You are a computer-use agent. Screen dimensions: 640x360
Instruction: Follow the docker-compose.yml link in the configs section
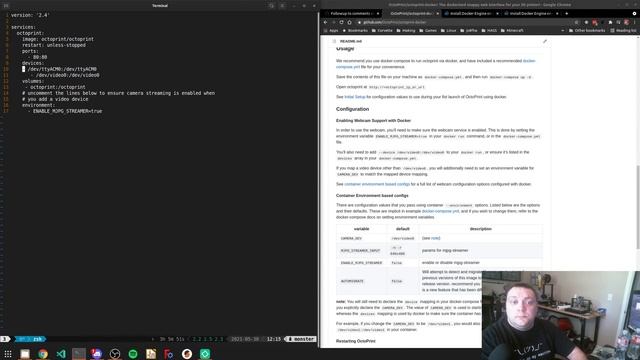tap(440, 211)
